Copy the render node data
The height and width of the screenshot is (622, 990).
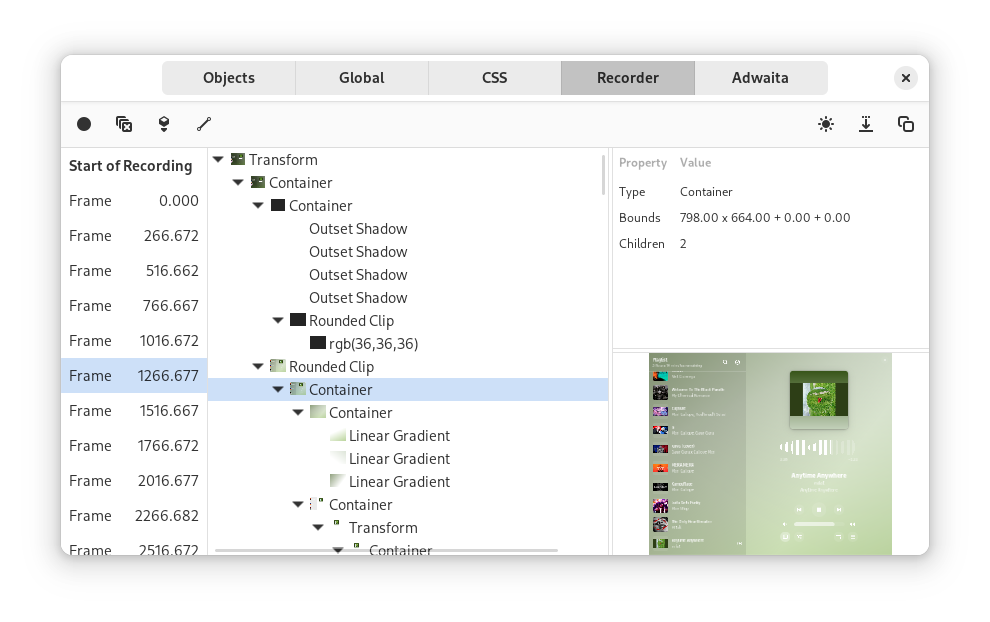(x=906, y=124)
